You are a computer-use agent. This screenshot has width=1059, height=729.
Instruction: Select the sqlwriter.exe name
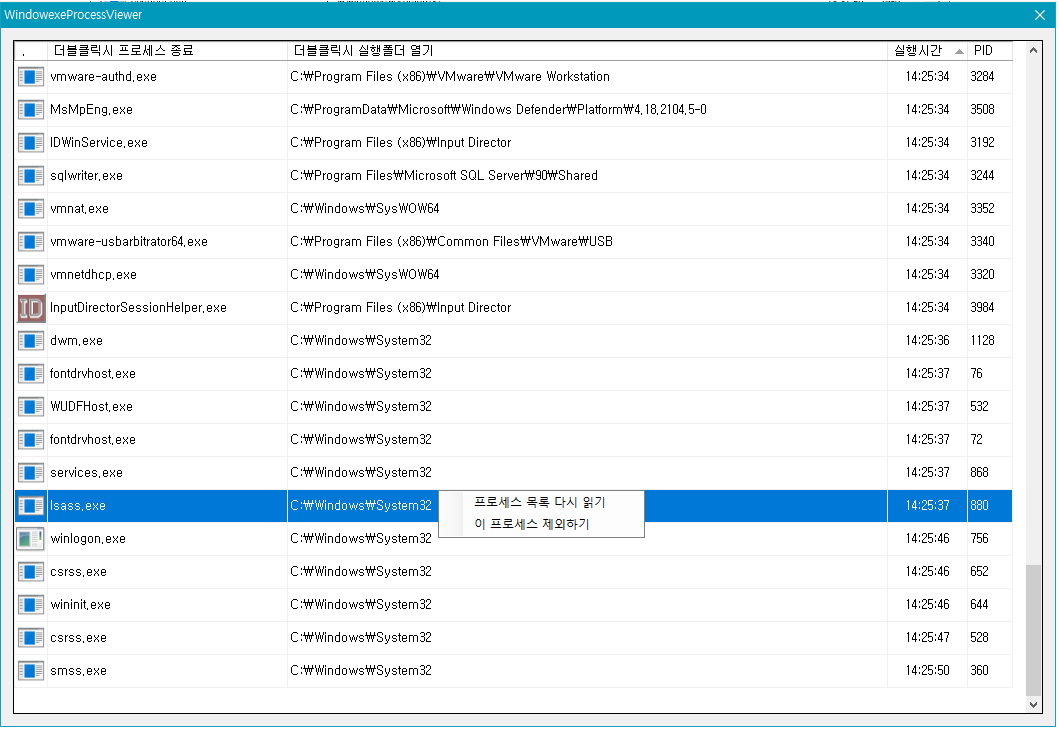86,176
